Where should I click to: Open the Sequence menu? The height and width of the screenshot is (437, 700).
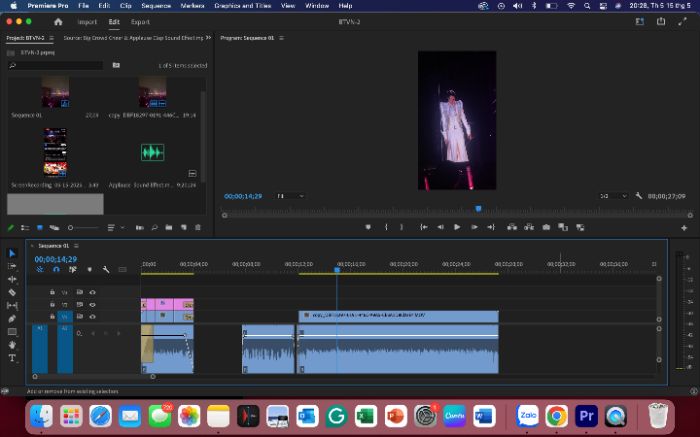tap(156, 6)
